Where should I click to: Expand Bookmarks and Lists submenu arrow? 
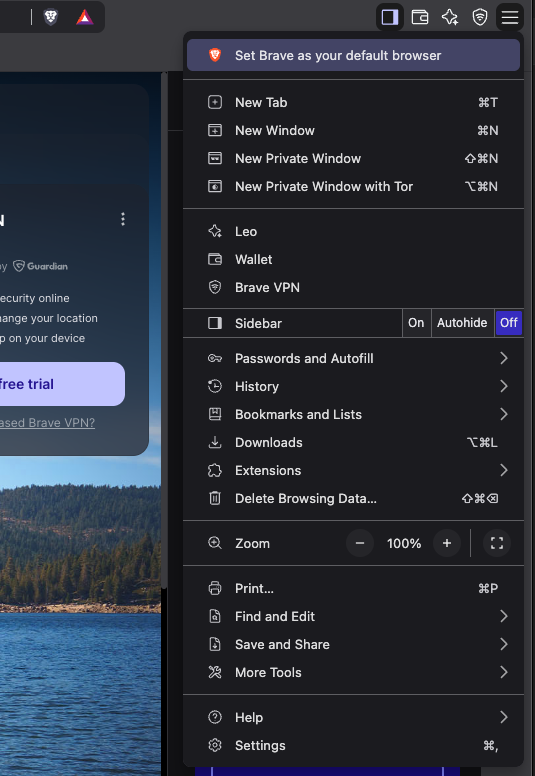pyautogui.click(x=504, y=414)
